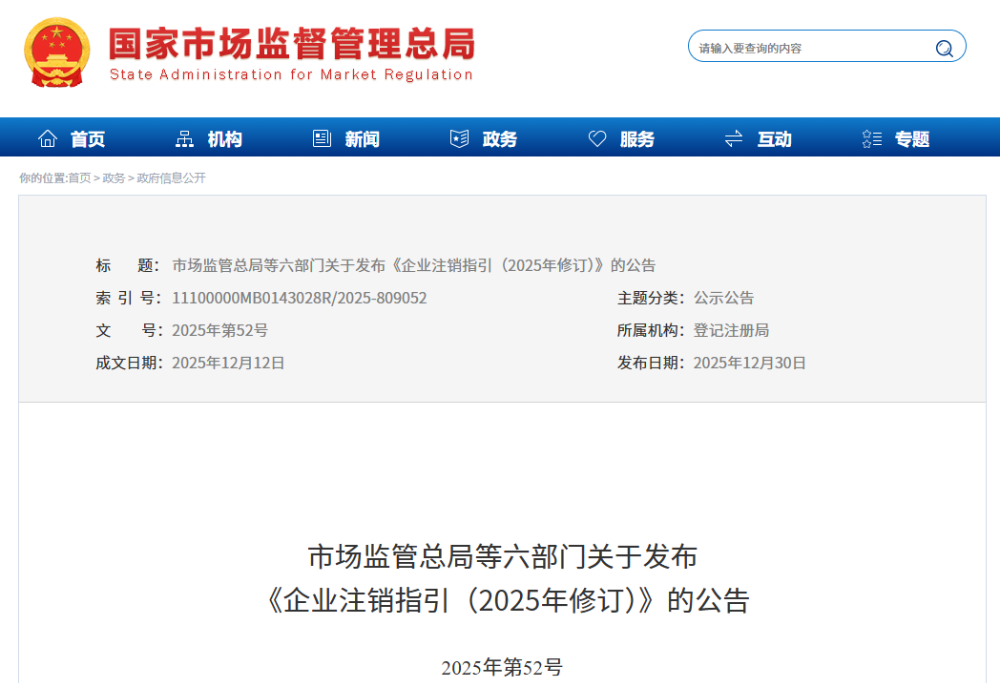Select the 机构 organization icon
Viewport: 1000px width, 683px height.
[x=184, y=138]
